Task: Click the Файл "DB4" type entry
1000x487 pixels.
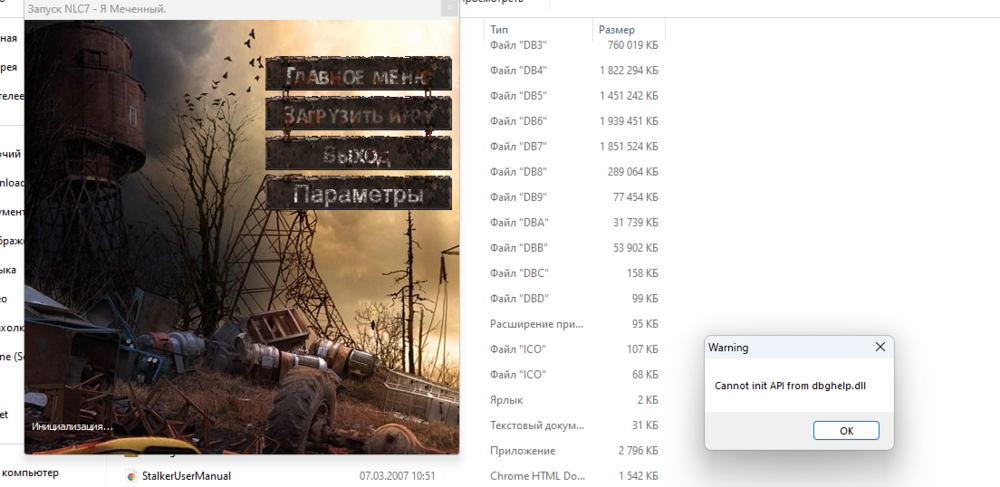Action: pyautogui.click(x=518, y=70)
